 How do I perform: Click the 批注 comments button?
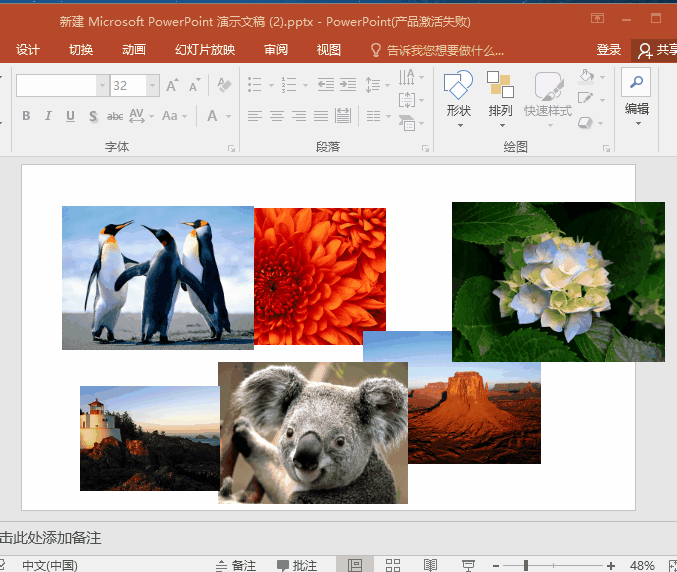297,565
